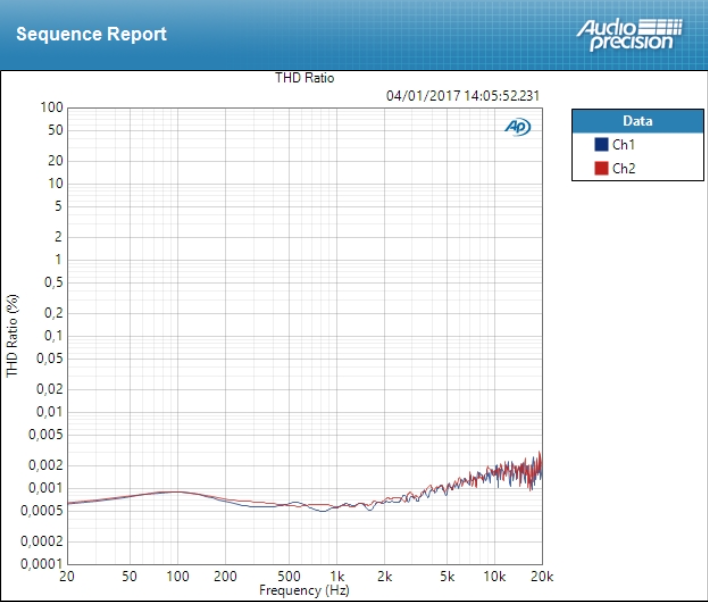Click the 20 tick on frequency axis

tap(67, 578)
